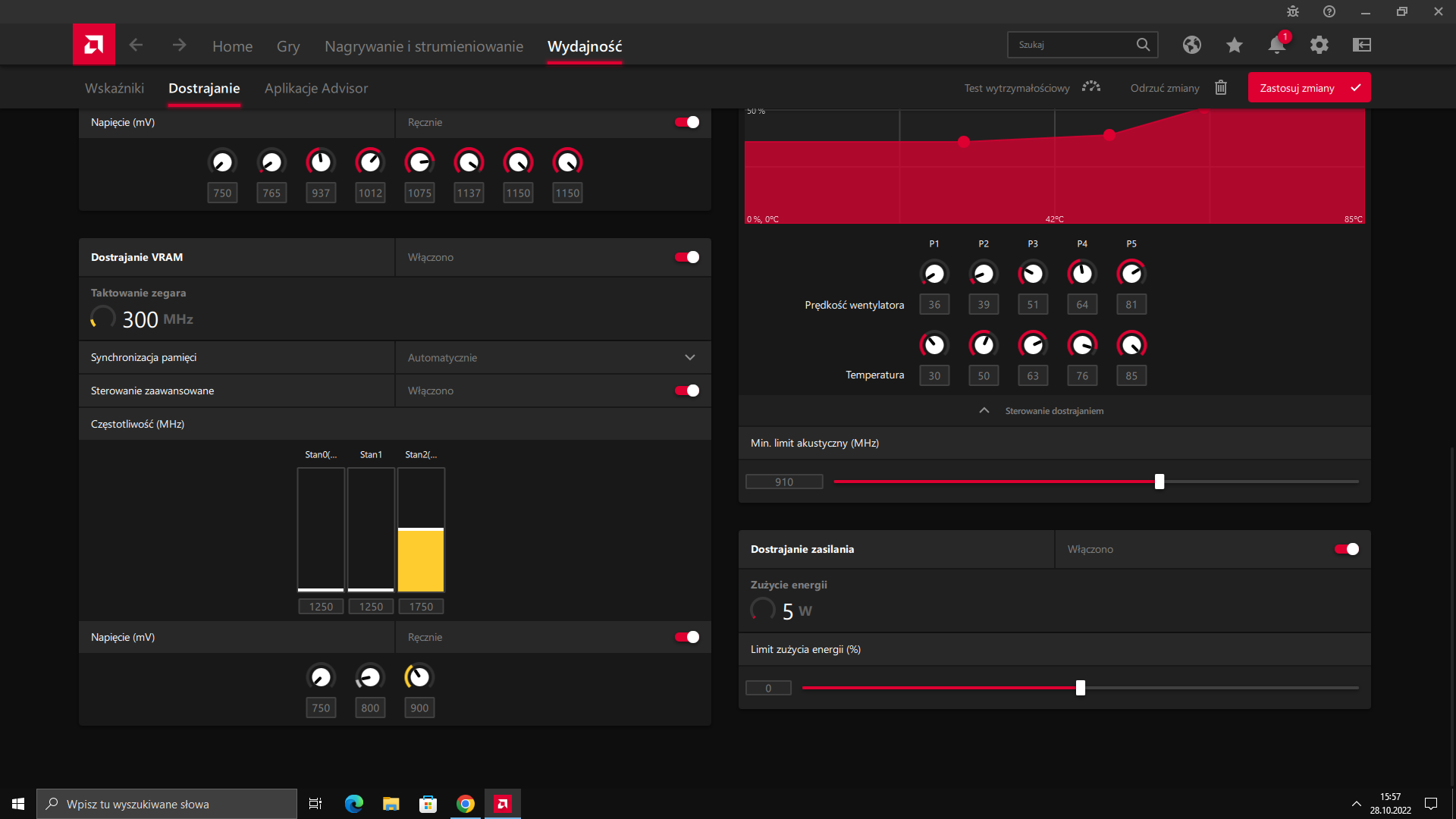Viewport: 1456px width, 819px height.
Task: Switch to the Wskaźniki tab
Action: click(x=115, y=89)
